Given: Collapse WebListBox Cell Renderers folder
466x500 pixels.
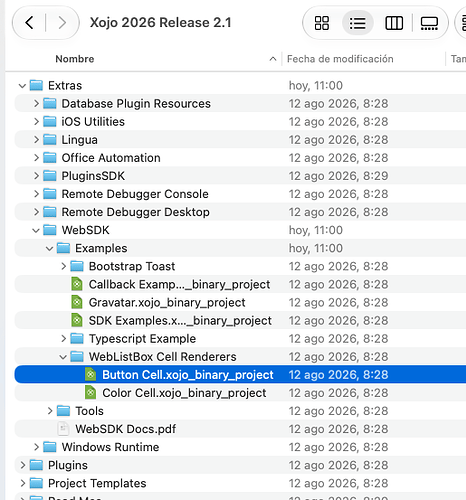Looking at the screenshot, I should point(63,357).
